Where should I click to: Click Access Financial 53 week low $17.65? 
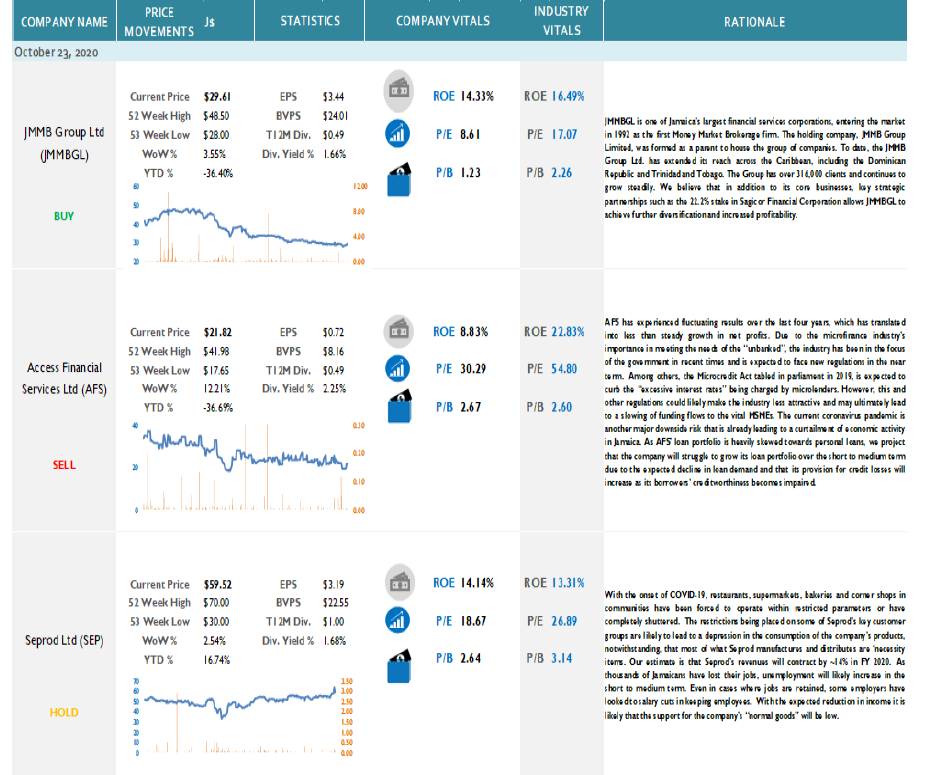(216, 370)
